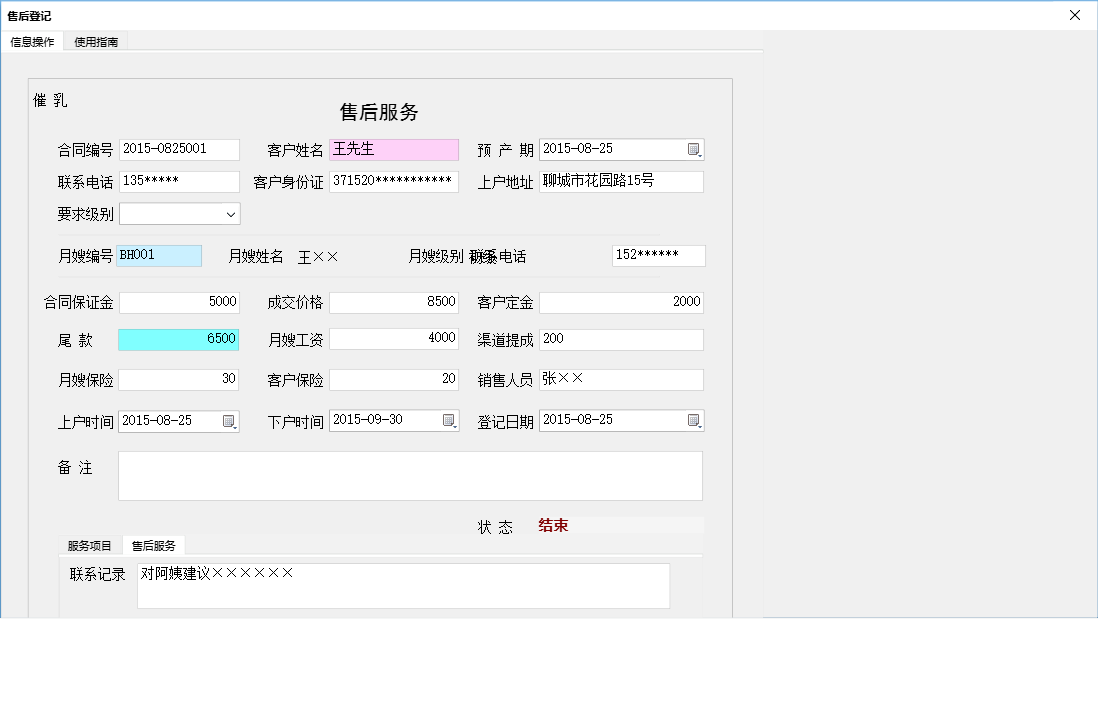Screen dimensions: 1098x709
Task: Select the pink 客户姓名 field
Action: click(394, 149)
